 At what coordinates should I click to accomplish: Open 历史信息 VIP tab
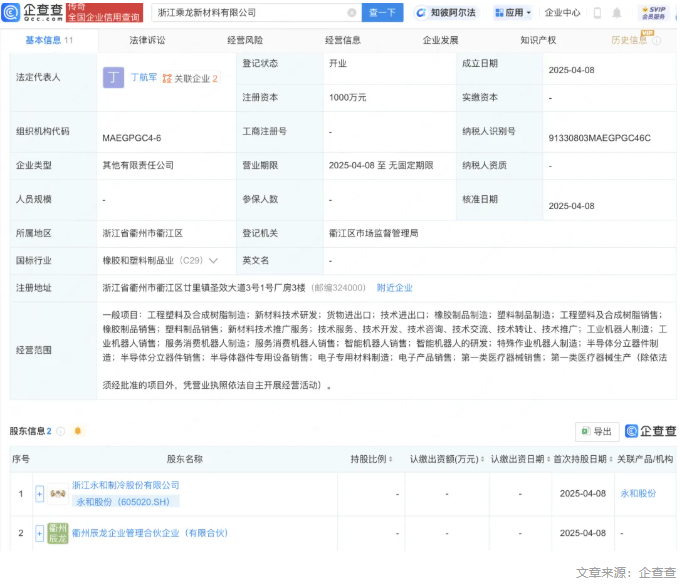(629, 40)
